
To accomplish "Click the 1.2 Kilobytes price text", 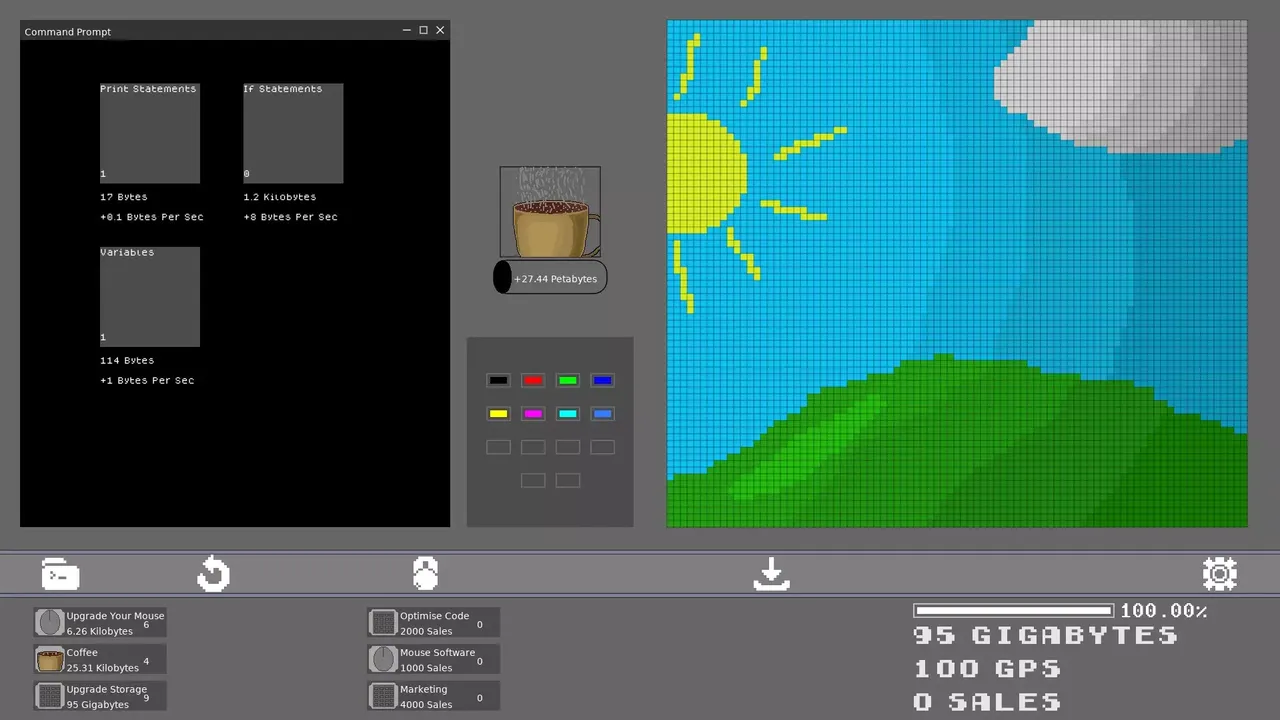I will click(x=279, y=197).
